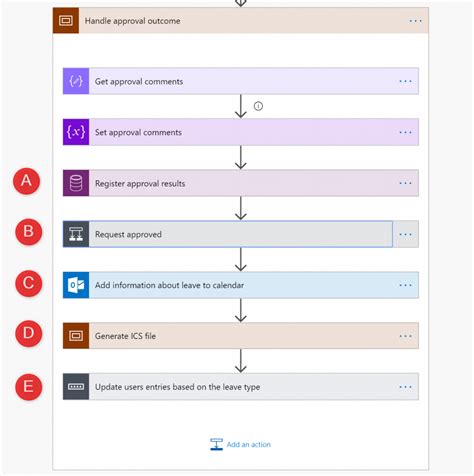The width and height of the screenshot is (474, 476).
Task: Click the variable icon of Set approval comments
Action: coord(76,132)
